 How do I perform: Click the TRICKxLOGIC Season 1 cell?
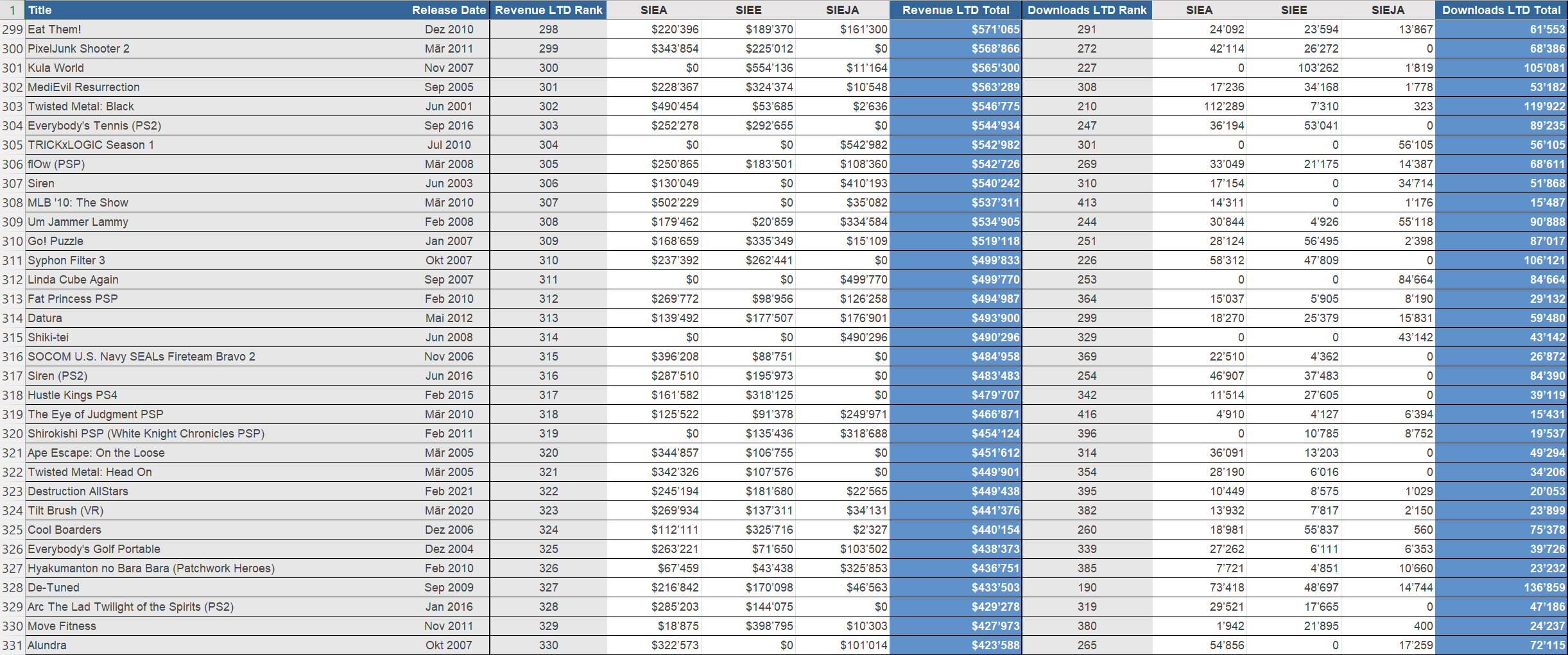(x=90, y=145)
